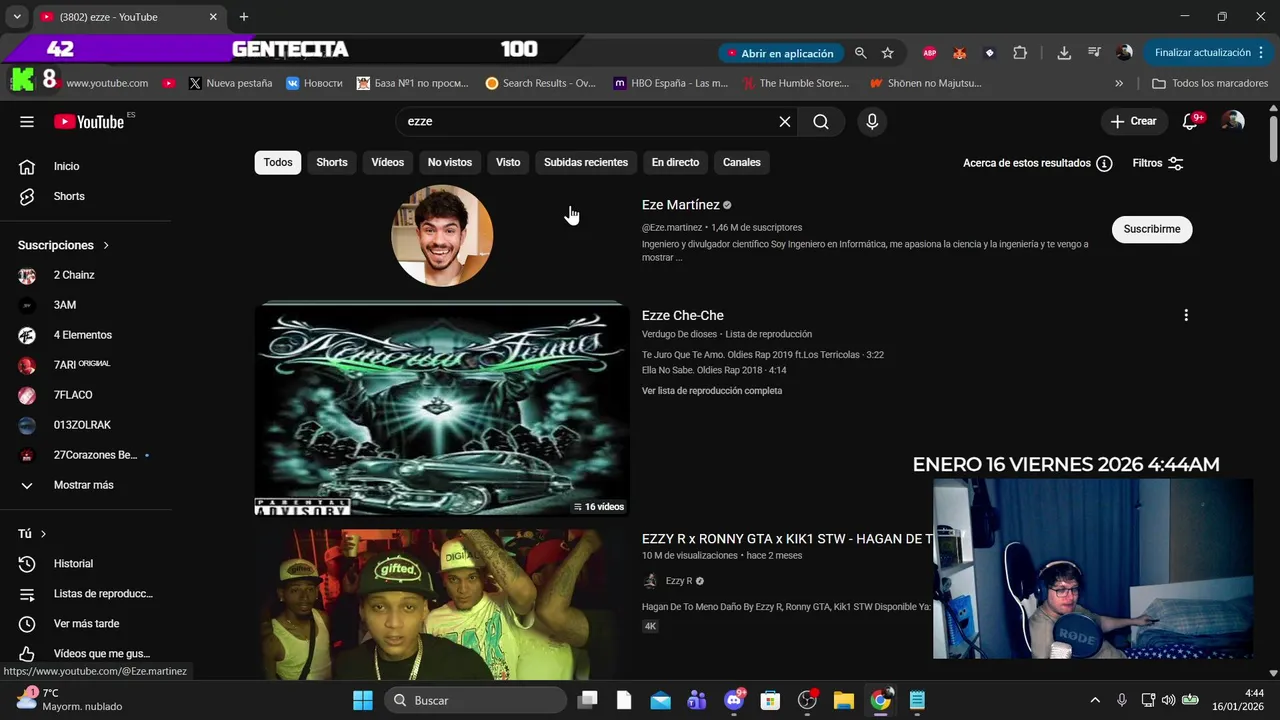Click the taskbar Buscar search box
The height and width of the screenshot is (720, 1280).
pos(474,700)
